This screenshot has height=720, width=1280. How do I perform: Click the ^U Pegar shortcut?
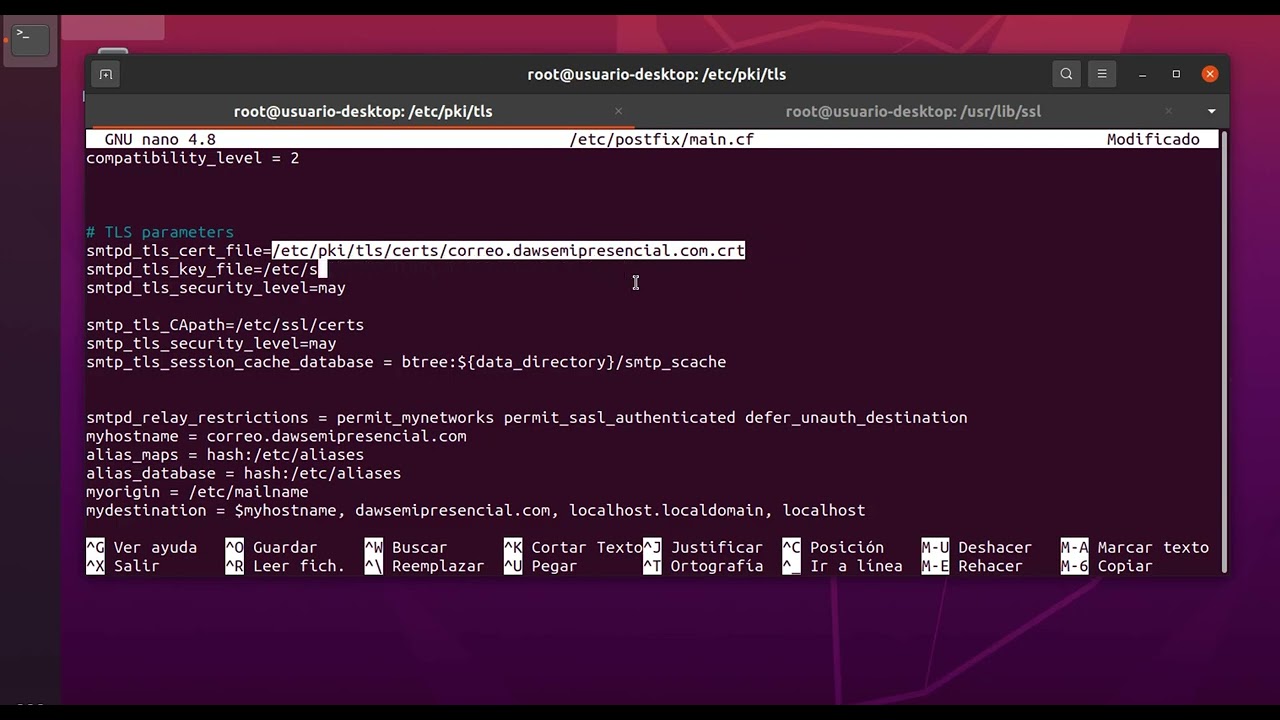541,566
